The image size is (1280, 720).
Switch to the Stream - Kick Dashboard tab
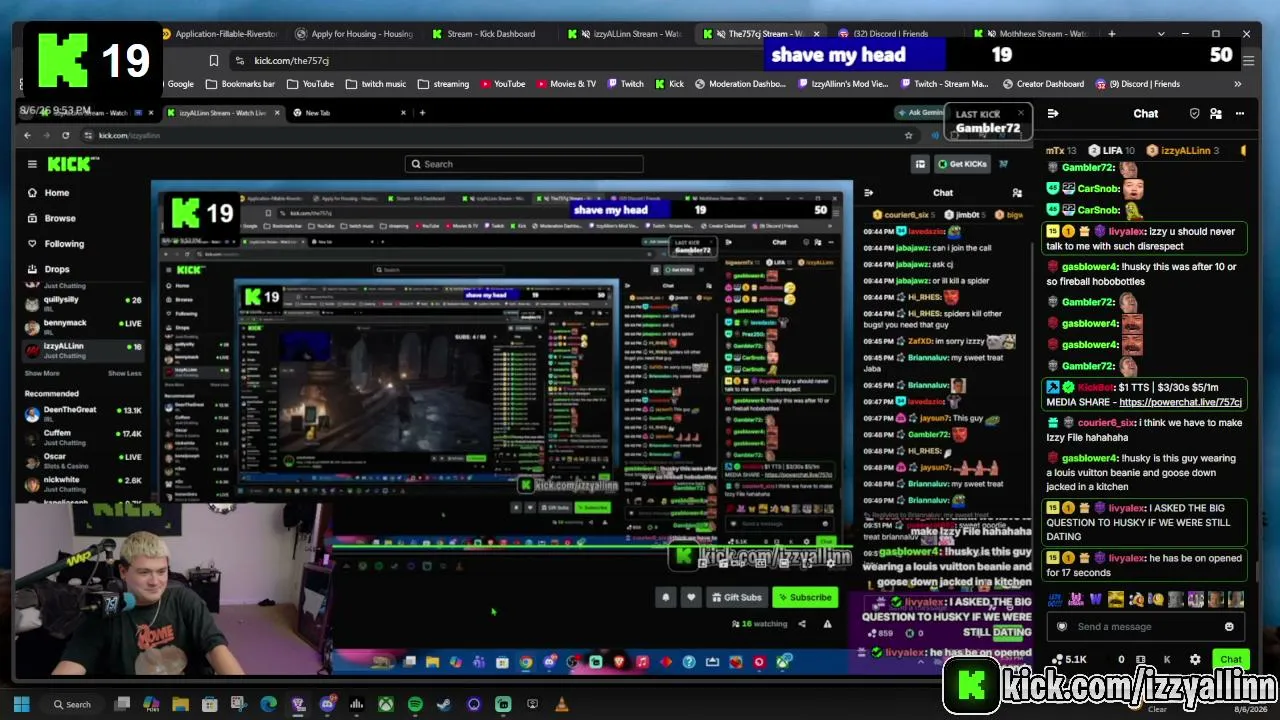pos(490,34)
